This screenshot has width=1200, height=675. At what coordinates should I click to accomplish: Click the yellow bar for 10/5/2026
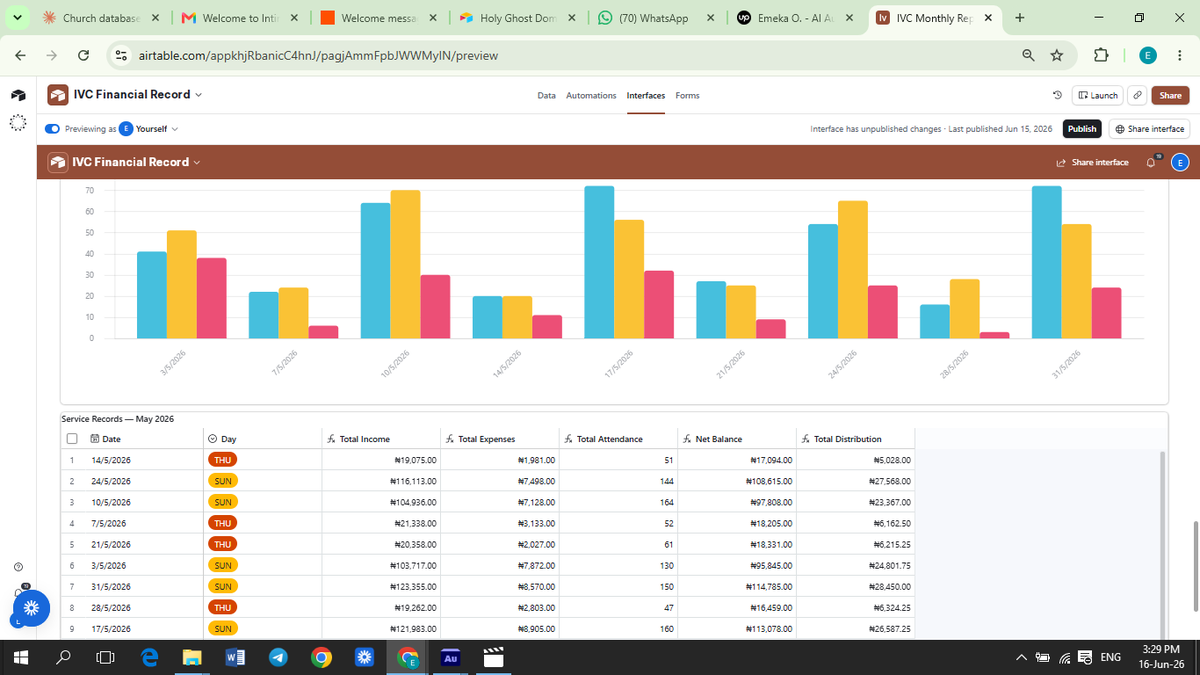coord(405,264)
